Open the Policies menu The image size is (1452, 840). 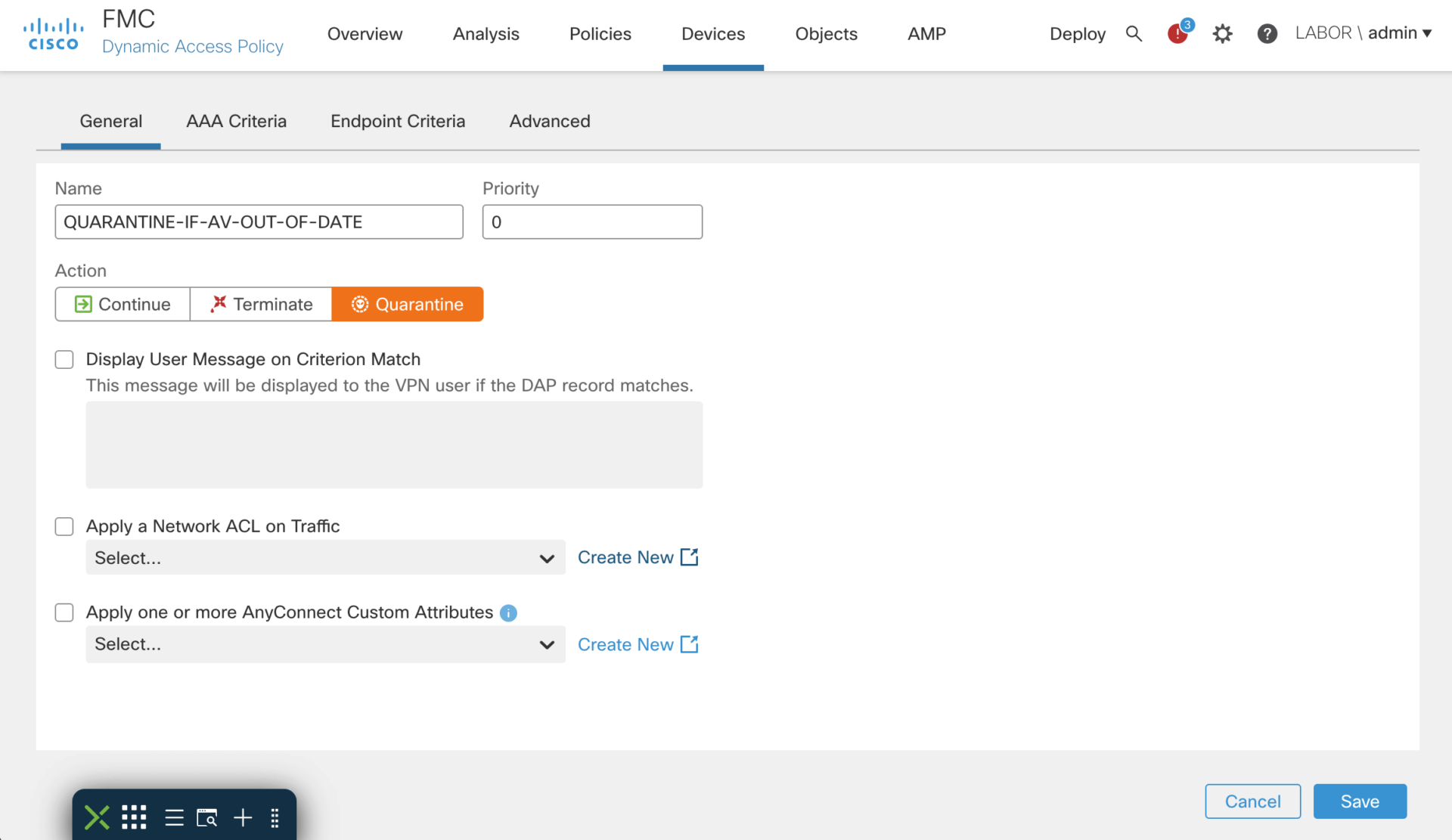600,34
